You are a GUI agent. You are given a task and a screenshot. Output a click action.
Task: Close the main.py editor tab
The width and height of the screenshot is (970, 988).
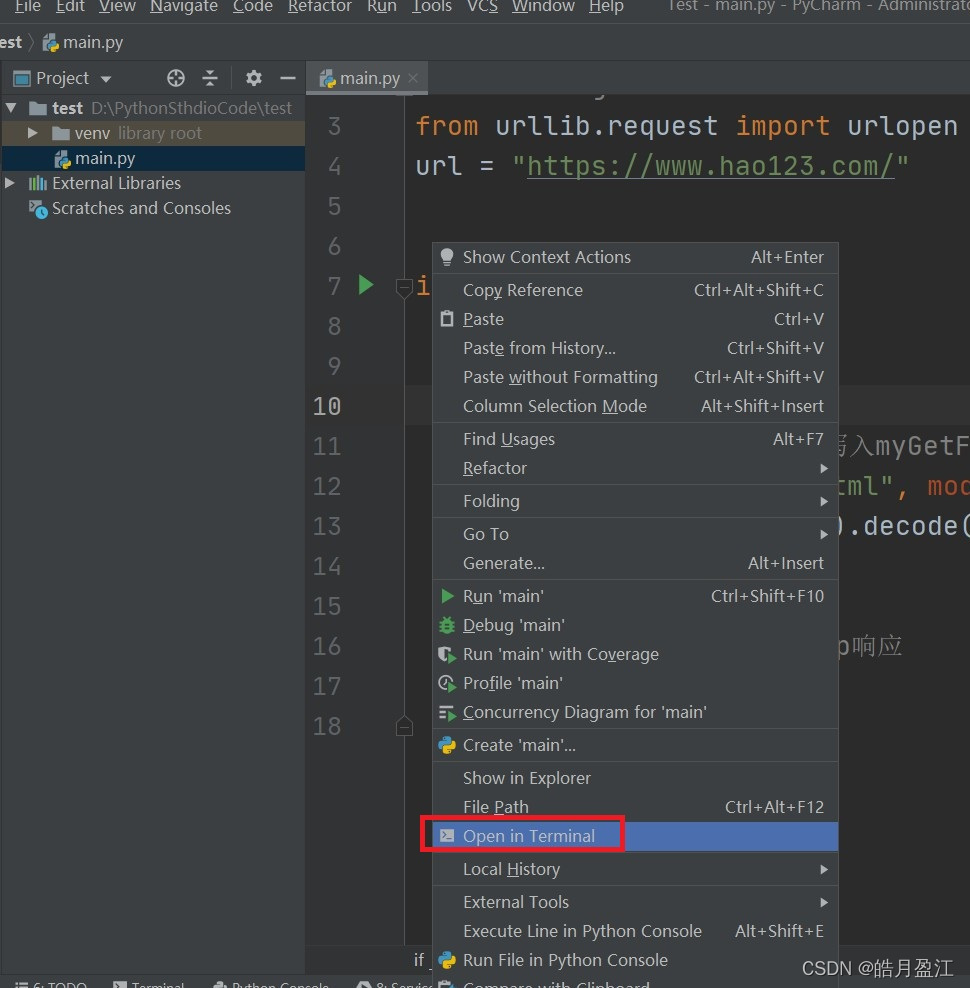point(413,78)
